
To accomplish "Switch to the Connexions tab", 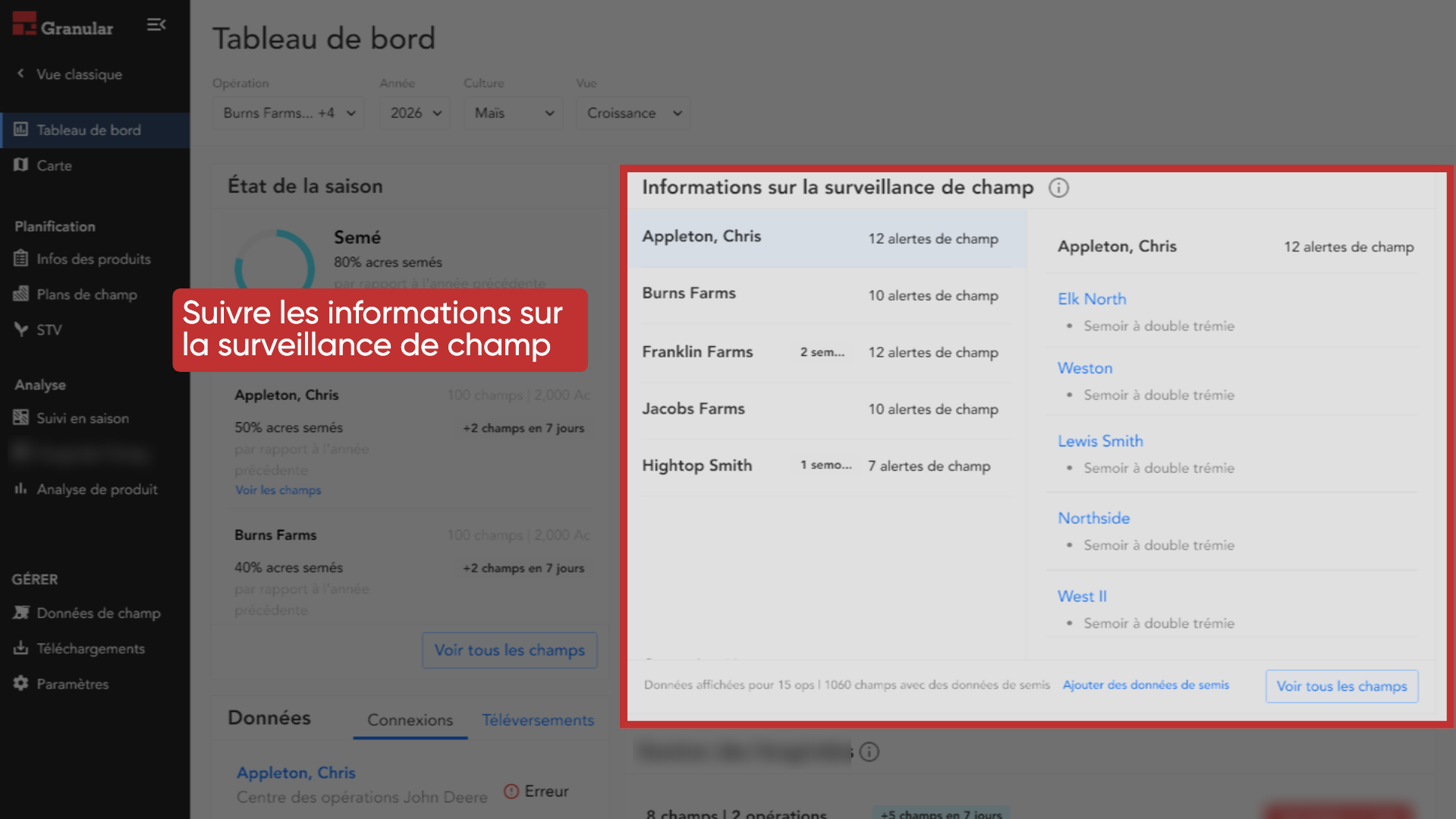I will (x=410, y=720).
